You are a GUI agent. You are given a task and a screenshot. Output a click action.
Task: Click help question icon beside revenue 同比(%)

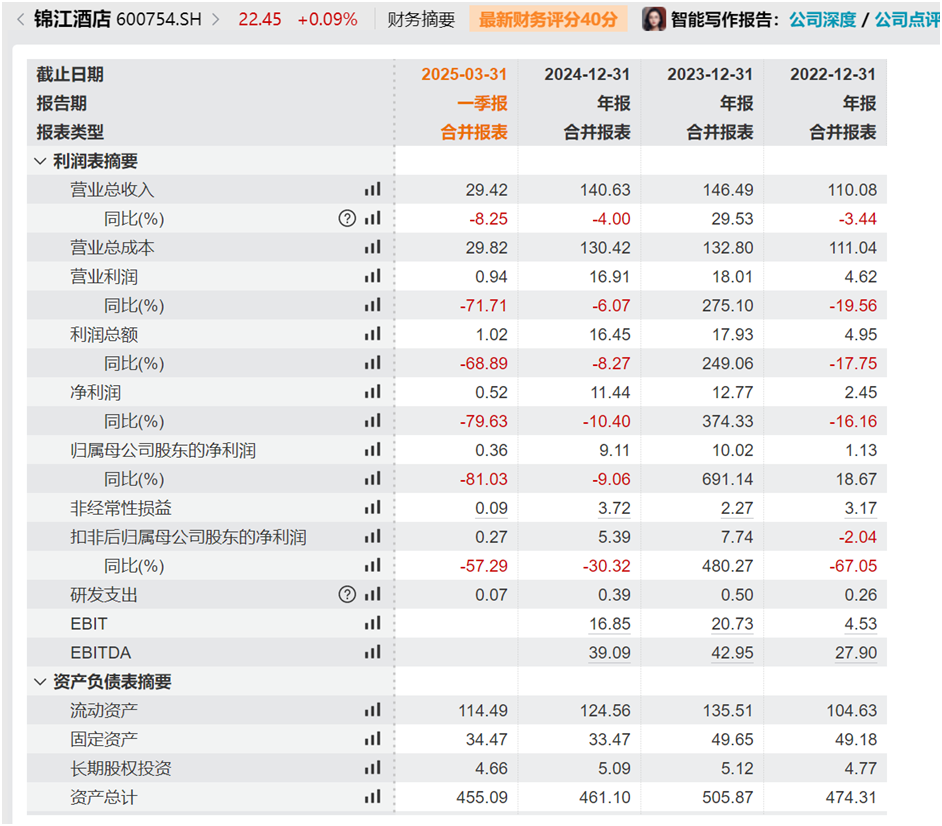coord(347,218)
